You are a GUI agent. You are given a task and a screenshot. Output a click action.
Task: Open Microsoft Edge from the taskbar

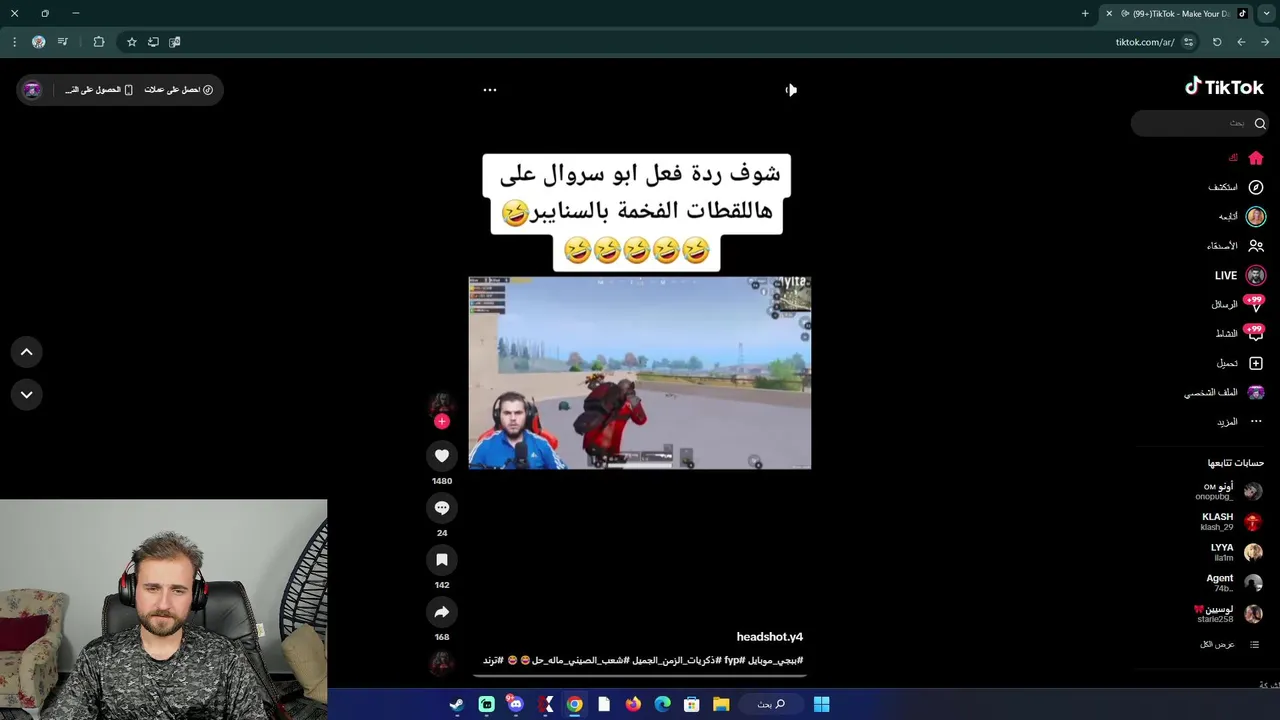click(662, 705)
